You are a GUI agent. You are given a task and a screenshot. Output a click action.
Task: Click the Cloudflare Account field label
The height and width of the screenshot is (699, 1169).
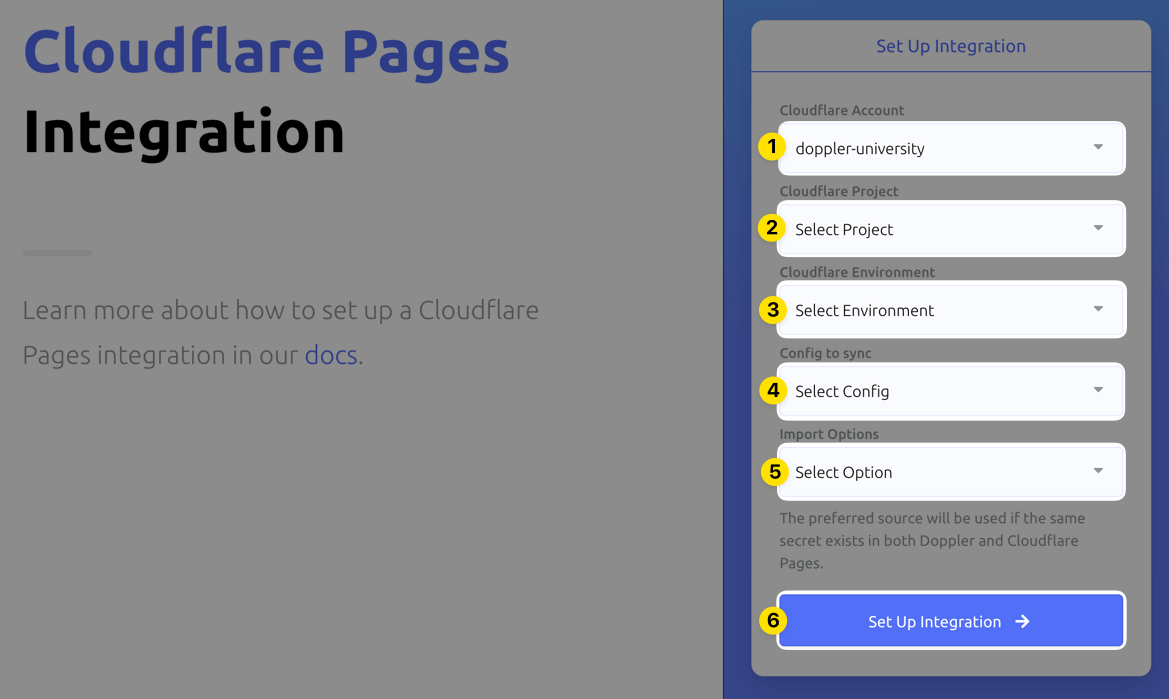(842, 110)
